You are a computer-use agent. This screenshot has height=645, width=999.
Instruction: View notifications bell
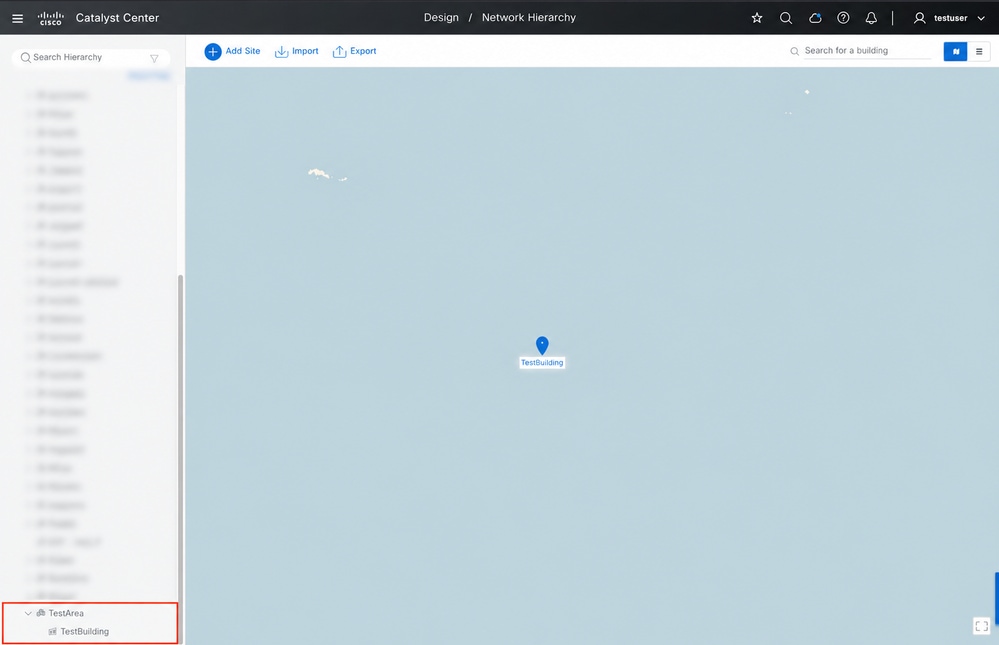pos(871,18)
